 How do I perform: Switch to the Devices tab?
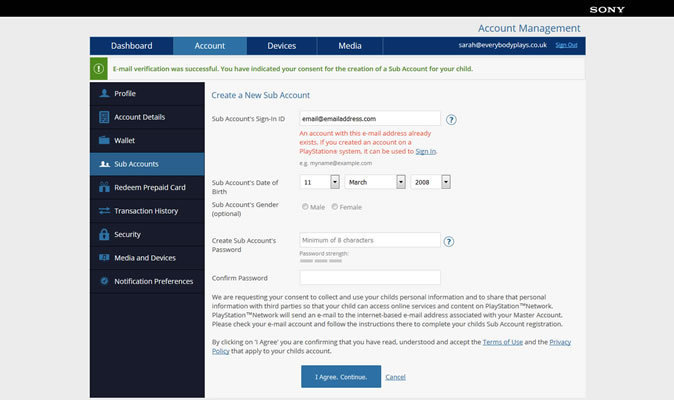coord(281,46)
